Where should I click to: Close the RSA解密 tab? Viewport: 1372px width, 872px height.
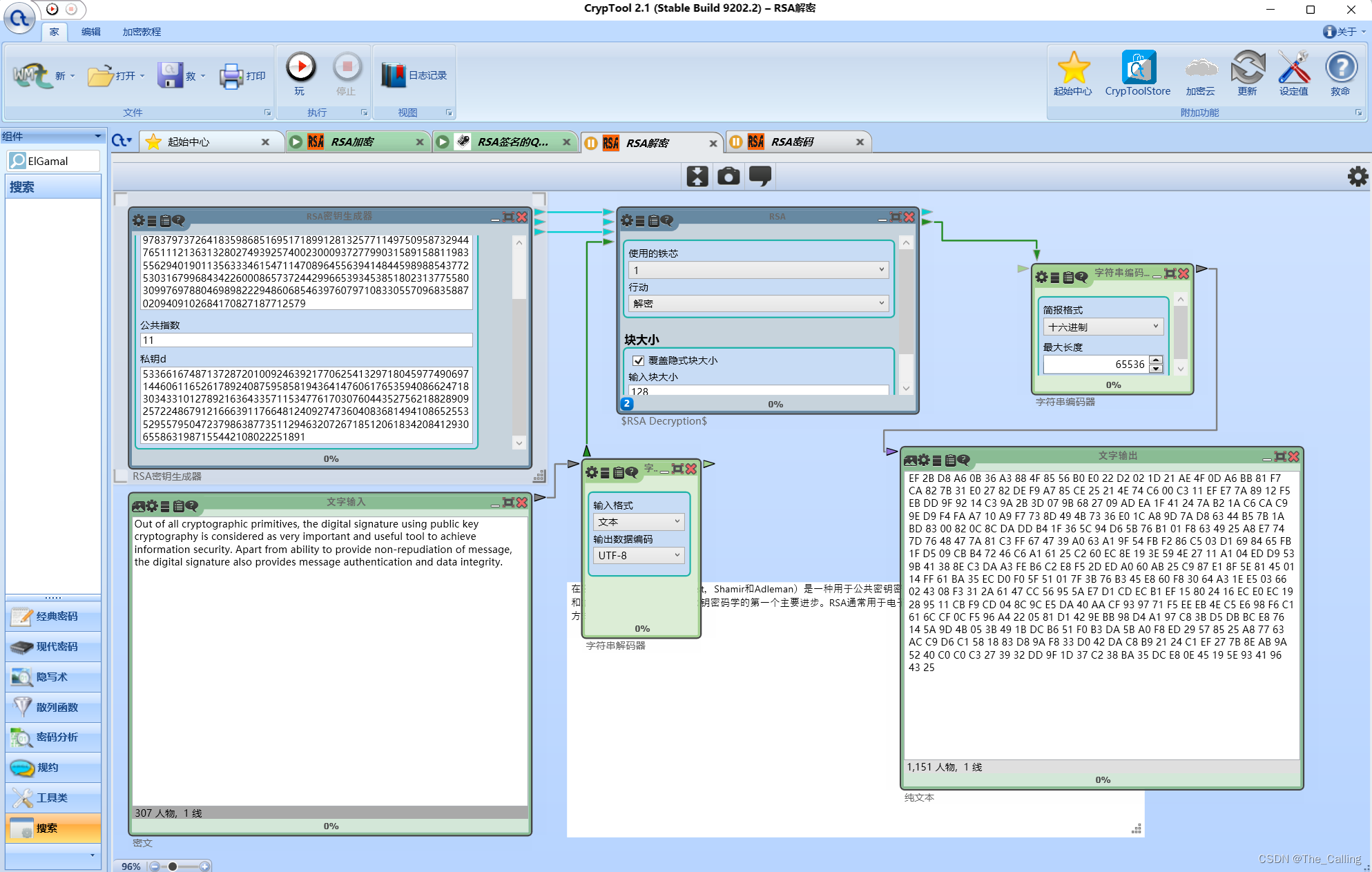[x=713, y=143]
